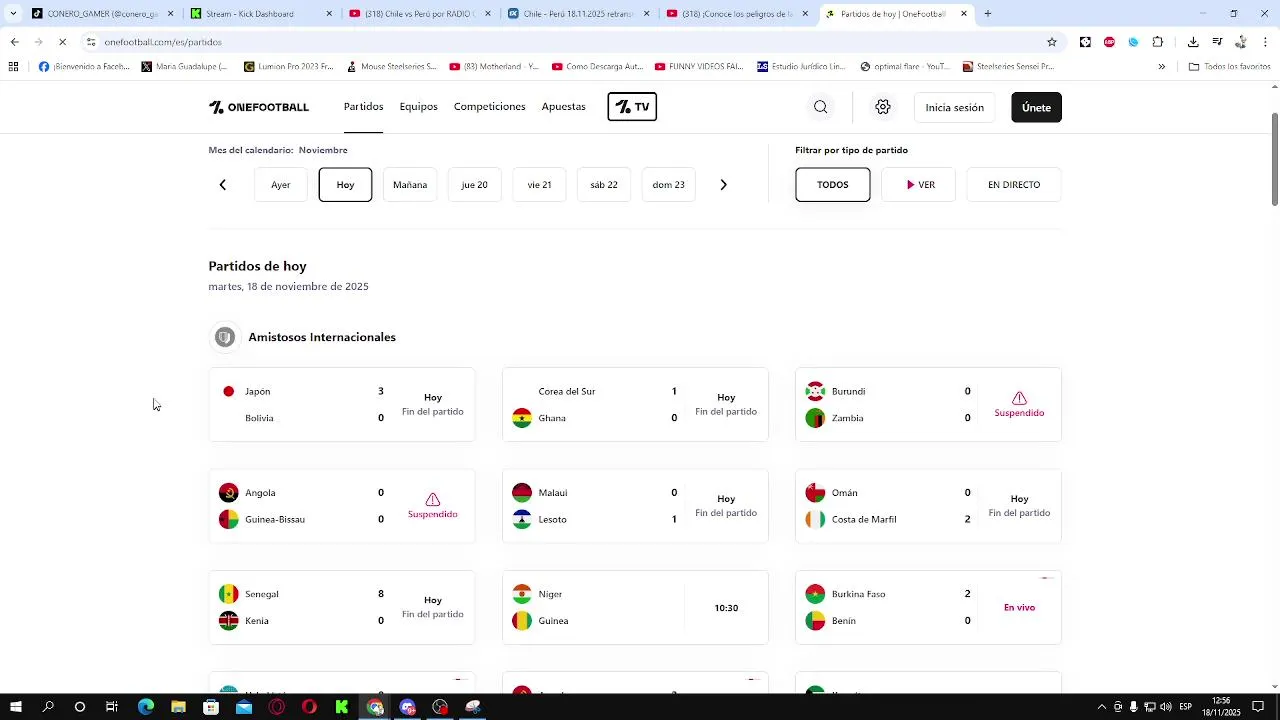The image size is (1280, 720).
Task: Open the tab search dropdown arrow
Action: click(x=13, y=14)
